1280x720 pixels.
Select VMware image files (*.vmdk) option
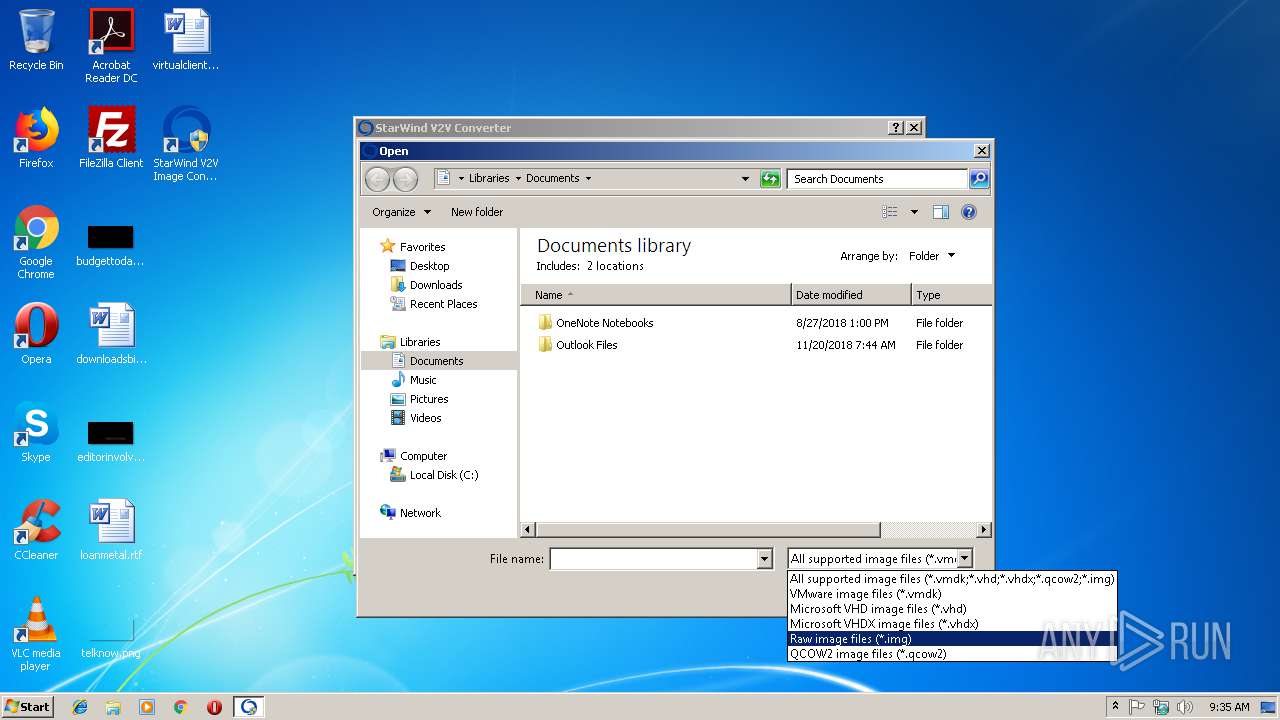point(952,594)
